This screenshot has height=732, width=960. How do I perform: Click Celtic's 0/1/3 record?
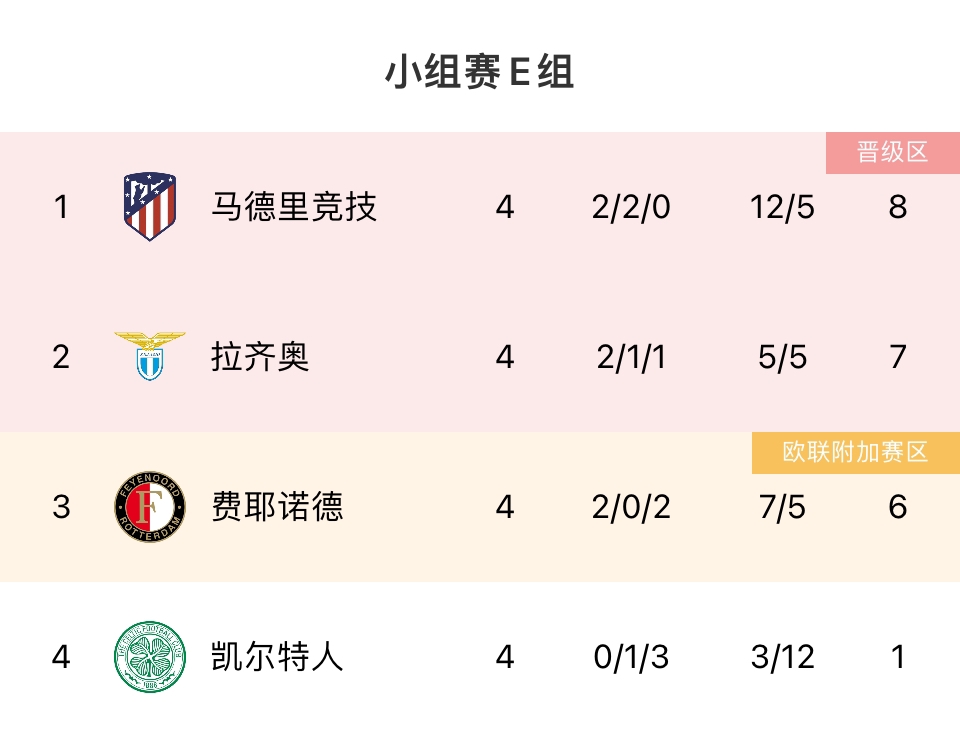point(631,657)
